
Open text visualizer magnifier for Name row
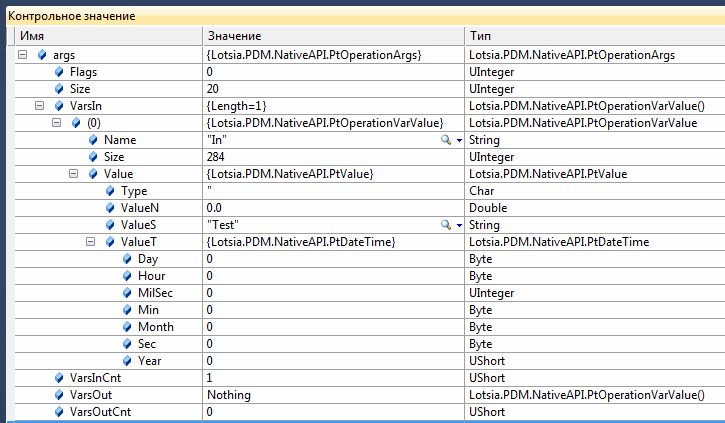coord(446,140)
